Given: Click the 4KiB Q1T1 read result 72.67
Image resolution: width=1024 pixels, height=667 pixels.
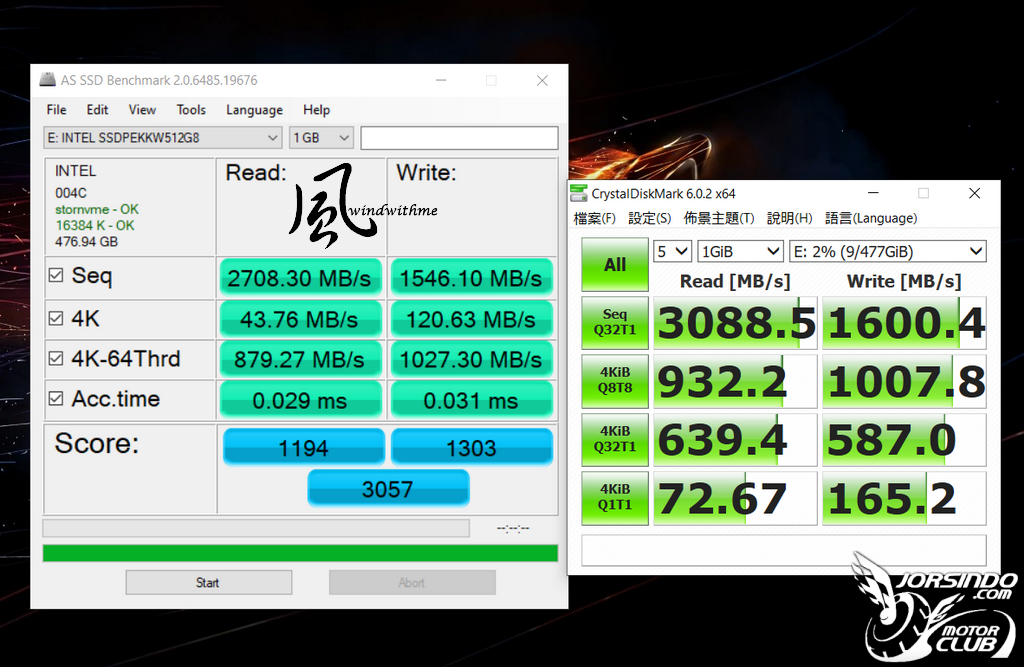Looking at the screenshot, I should click(x=735, y=498).
